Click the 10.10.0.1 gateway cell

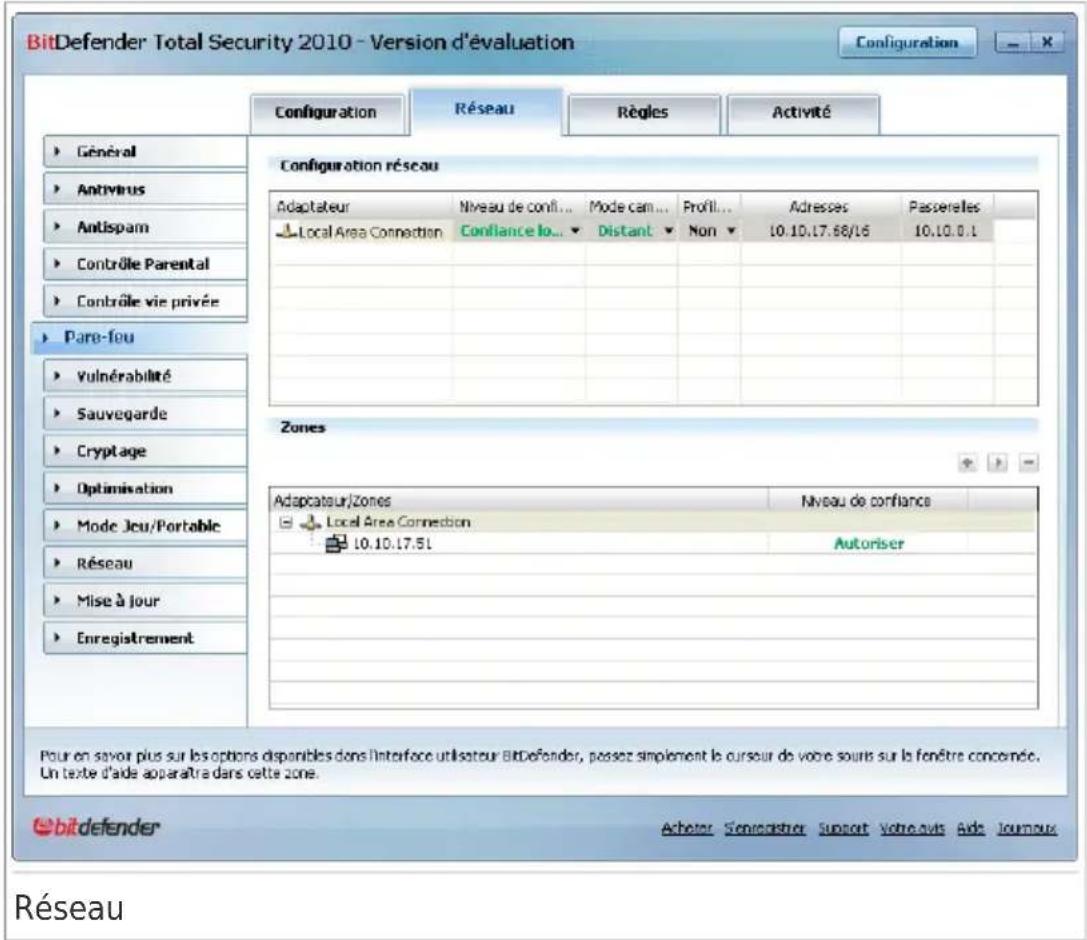point(946,231)
